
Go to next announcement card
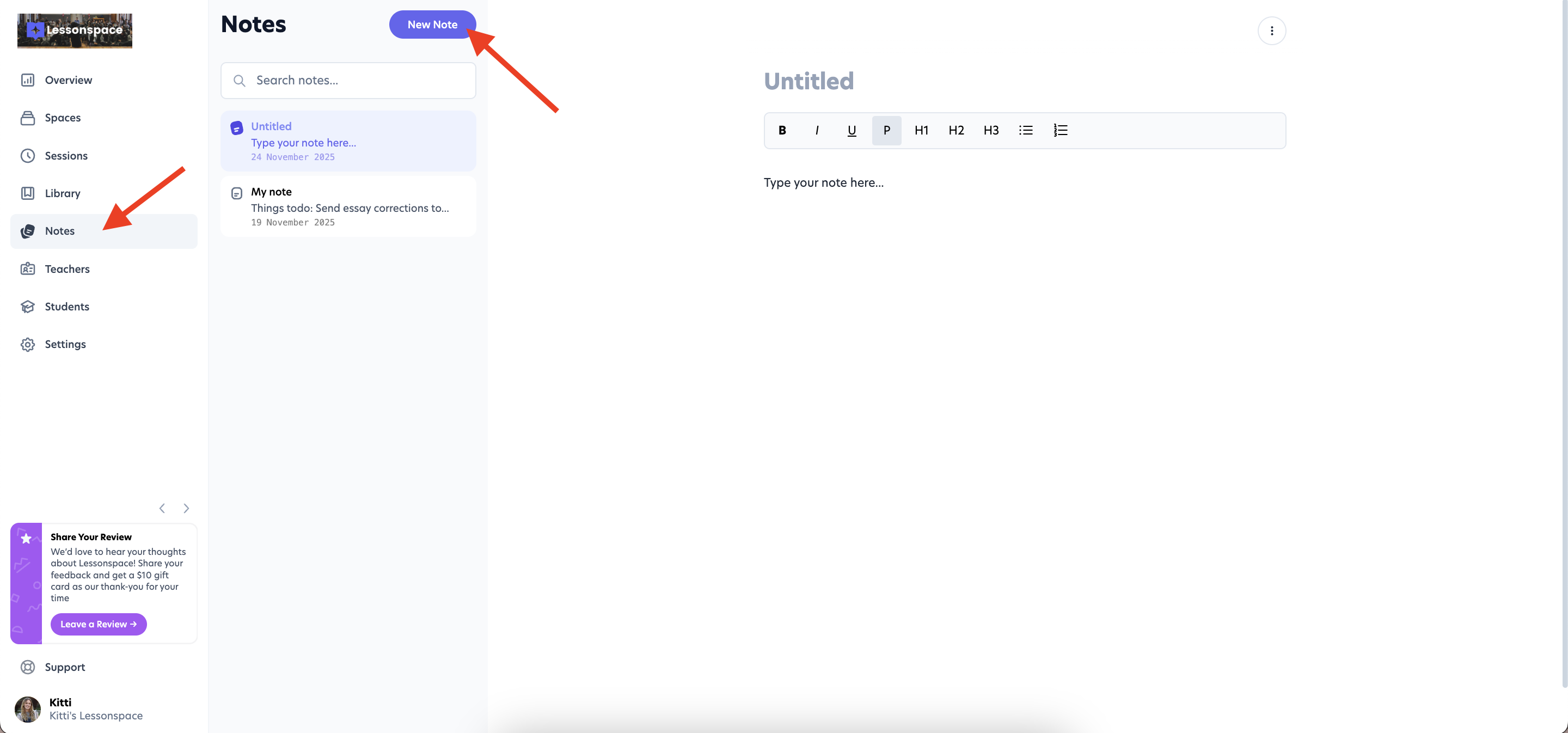pos(186,508)
